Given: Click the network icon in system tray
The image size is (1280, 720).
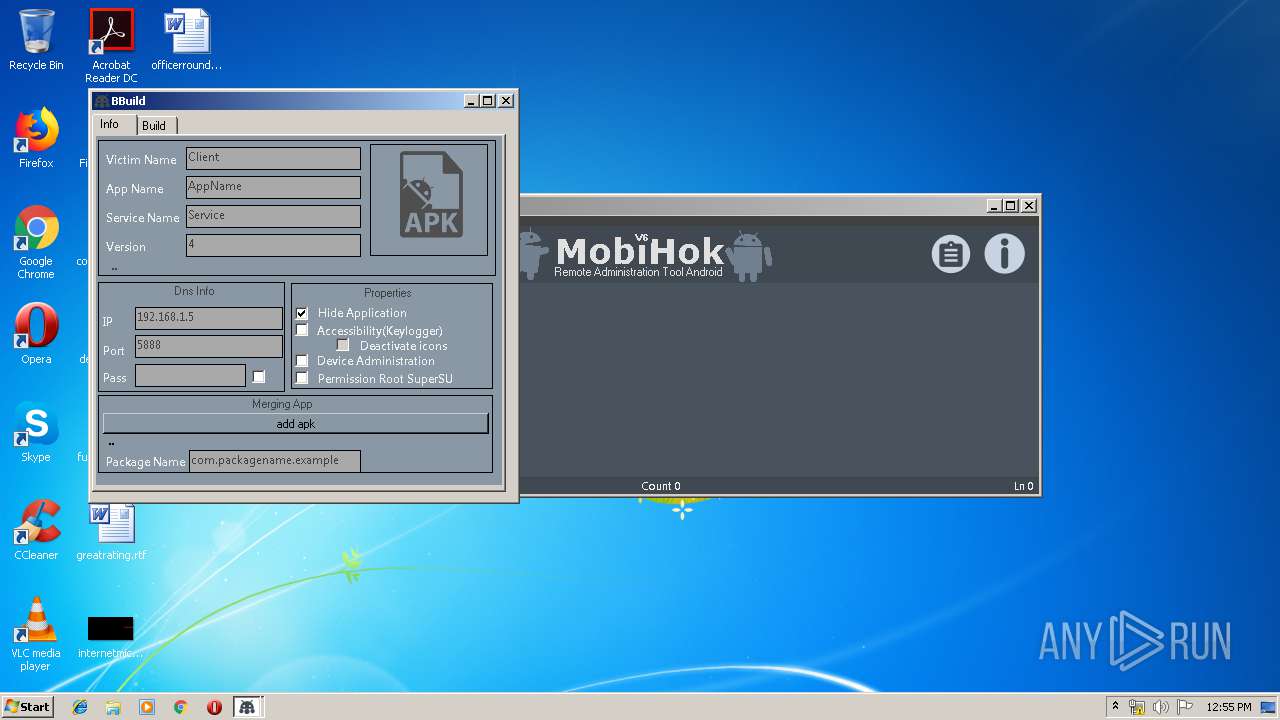Looking at the screenshot, I should [1137, 707].
